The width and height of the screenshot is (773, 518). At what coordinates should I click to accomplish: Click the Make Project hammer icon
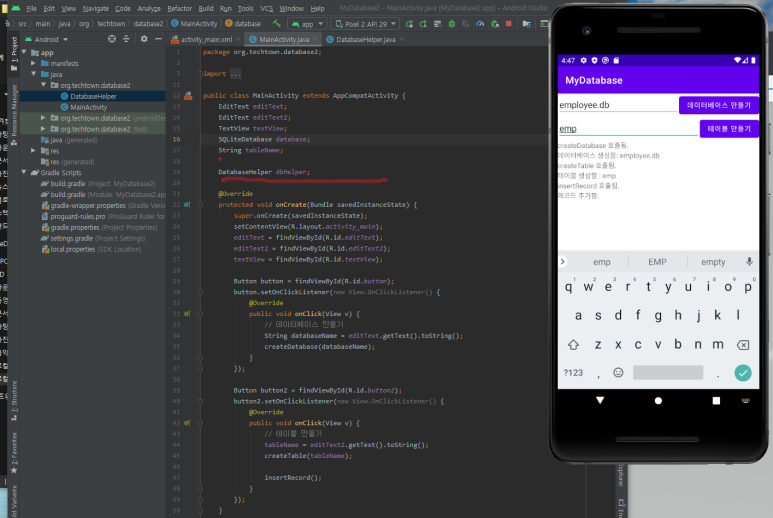(277, 24)
